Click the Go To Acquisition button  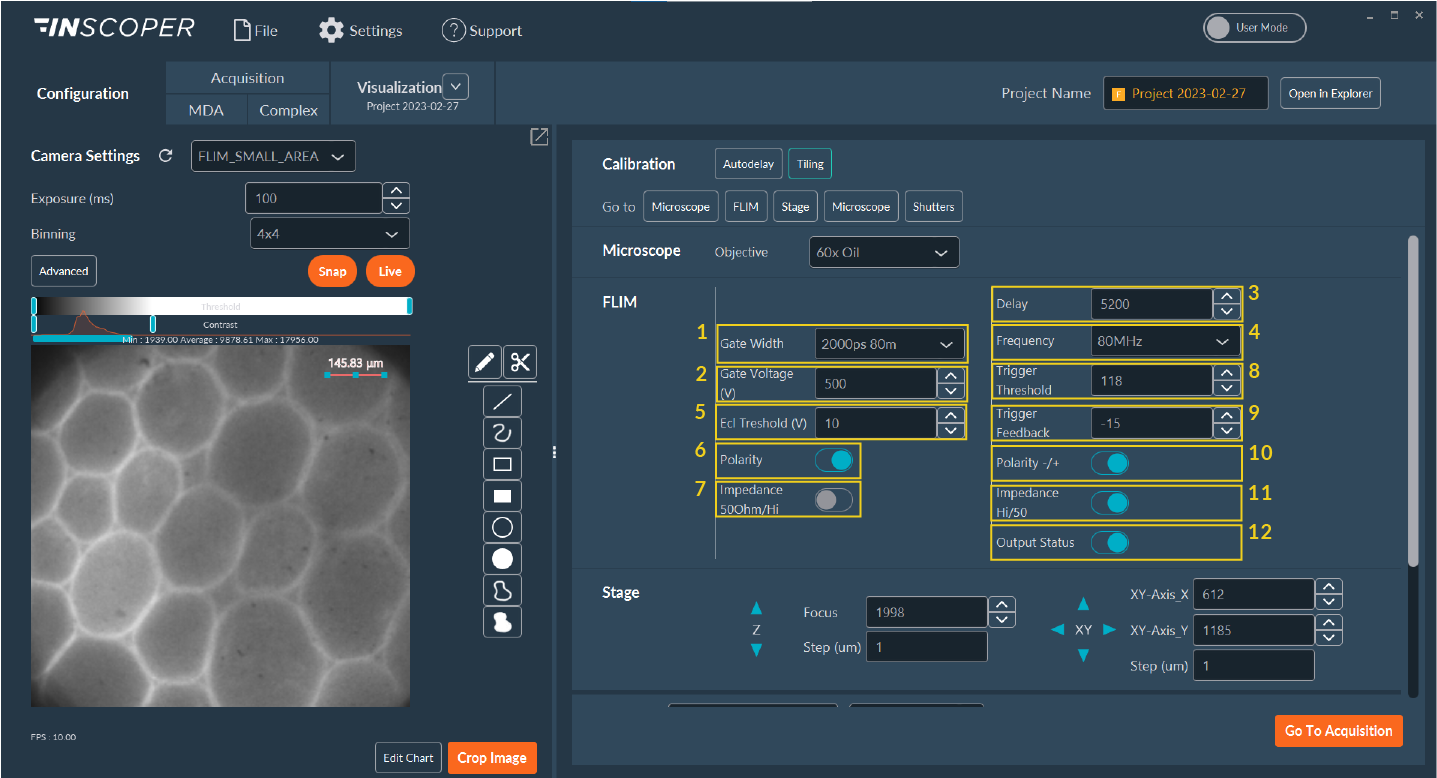[x=1338, y=731]
